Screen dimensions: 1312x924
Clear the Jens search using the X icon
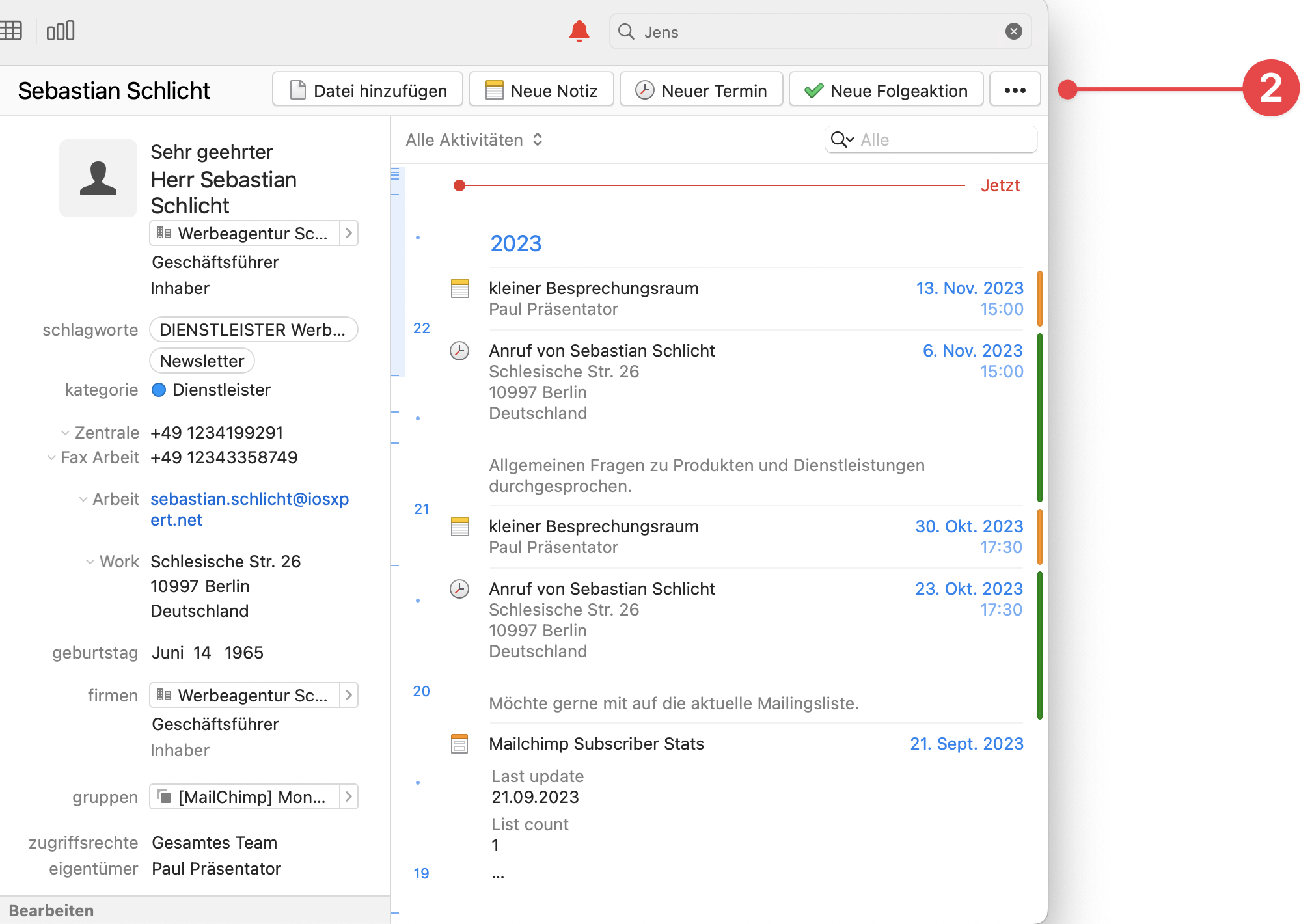tap(1013, 31)
